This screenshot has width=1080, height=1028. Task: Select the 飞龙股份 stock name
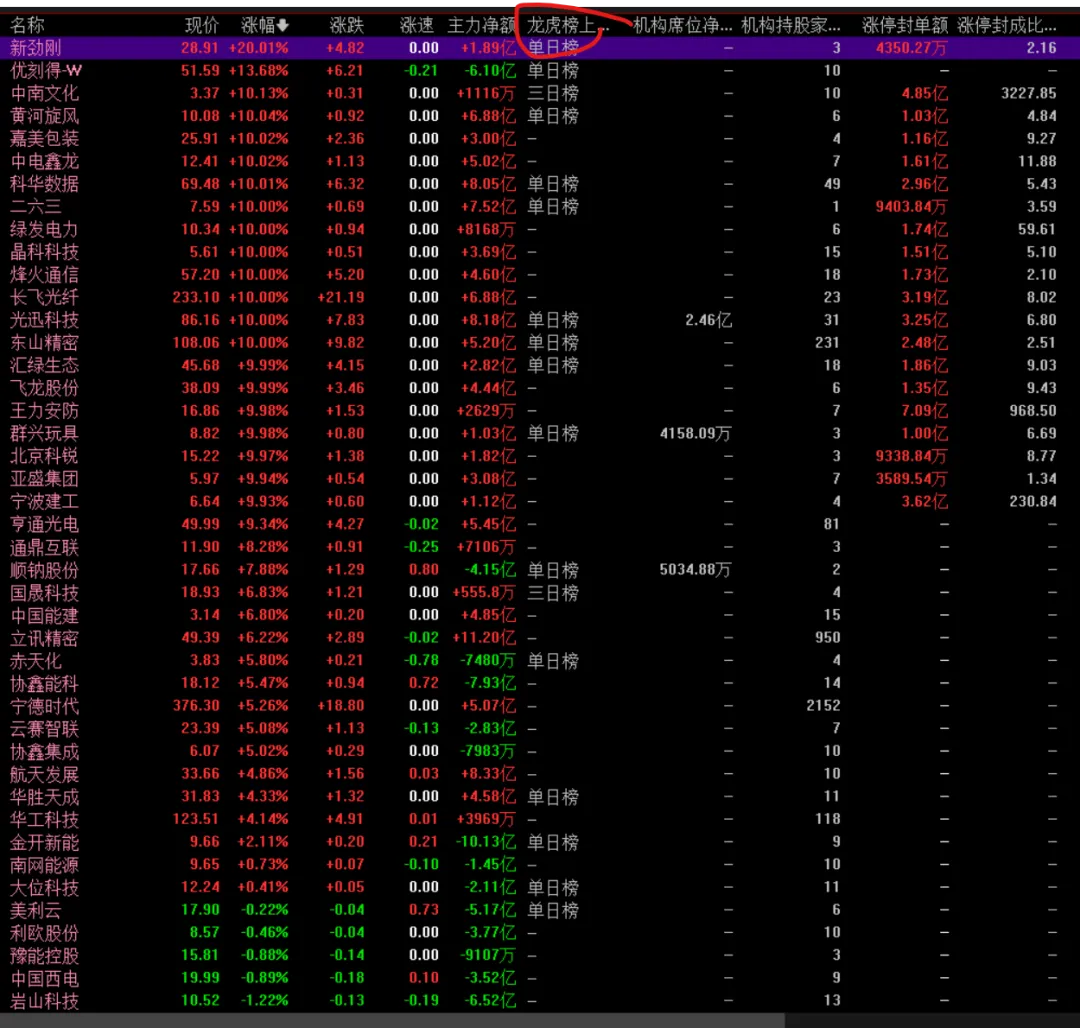click(45, 388)
